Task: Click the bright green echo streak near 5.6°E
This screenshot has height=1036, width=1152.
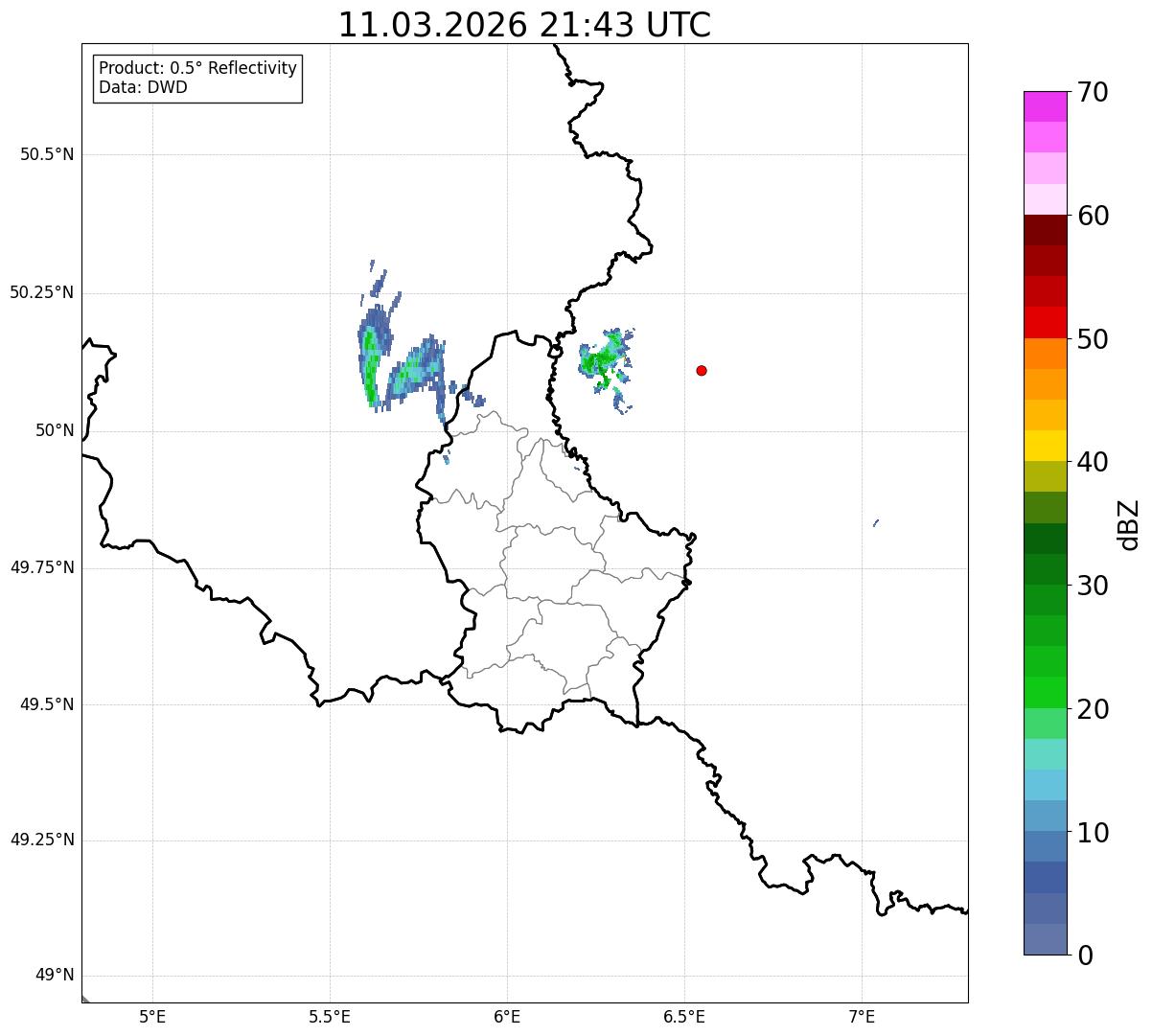Action: click(370, 369)
